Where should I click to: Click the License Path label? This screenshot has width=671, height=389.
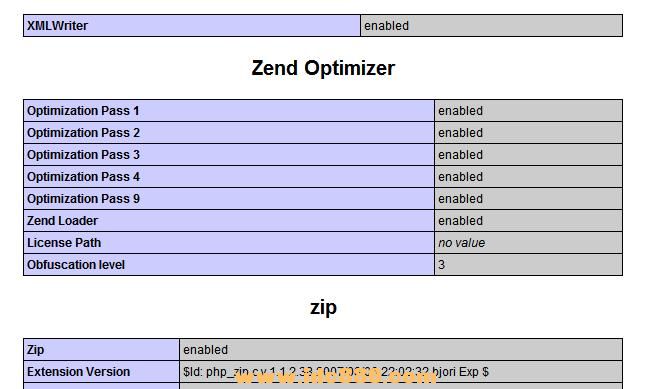click(64, 243)
